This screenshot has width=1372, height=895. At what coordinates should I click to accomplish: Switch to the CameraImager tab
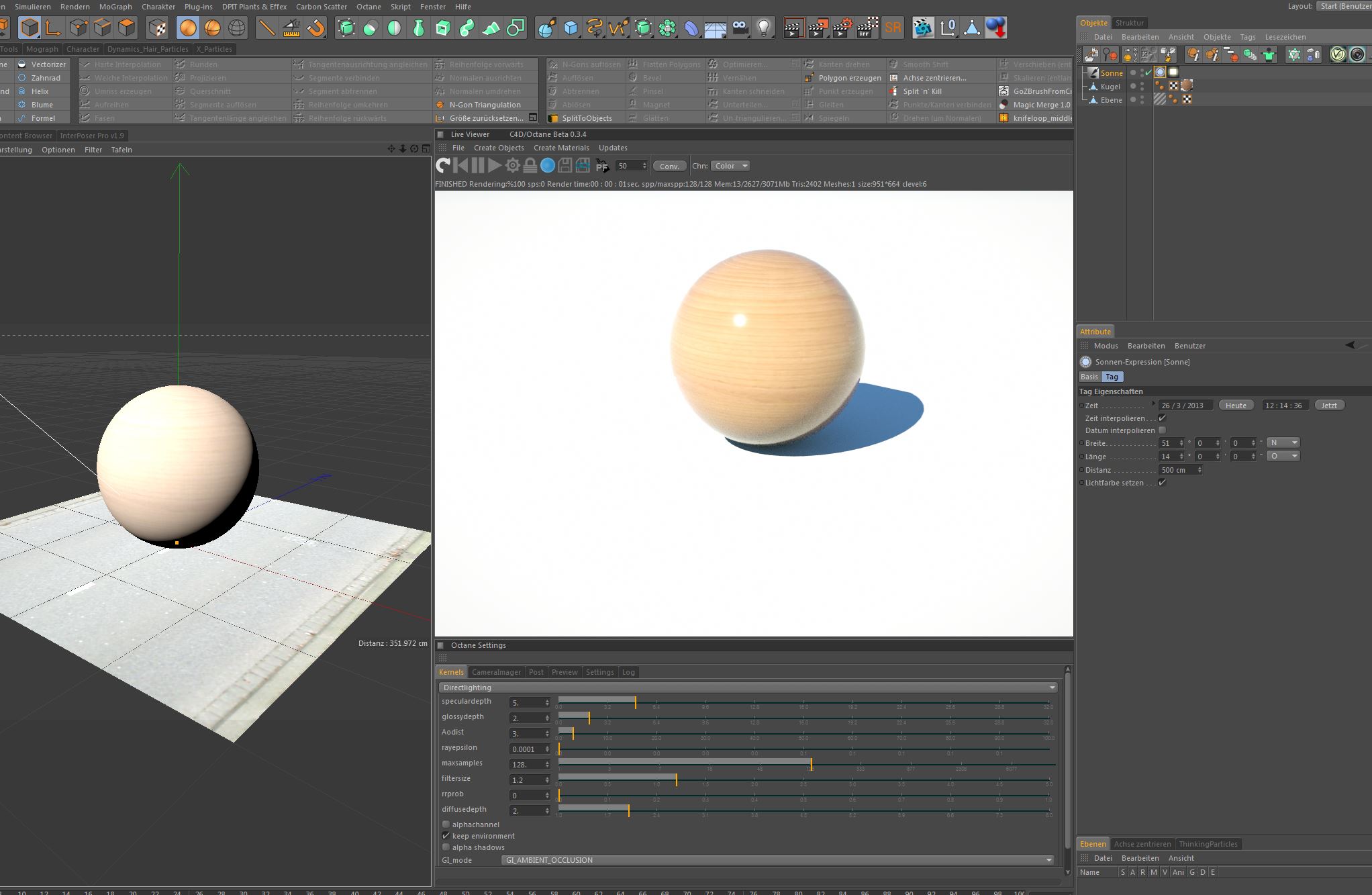coord(496,672)
